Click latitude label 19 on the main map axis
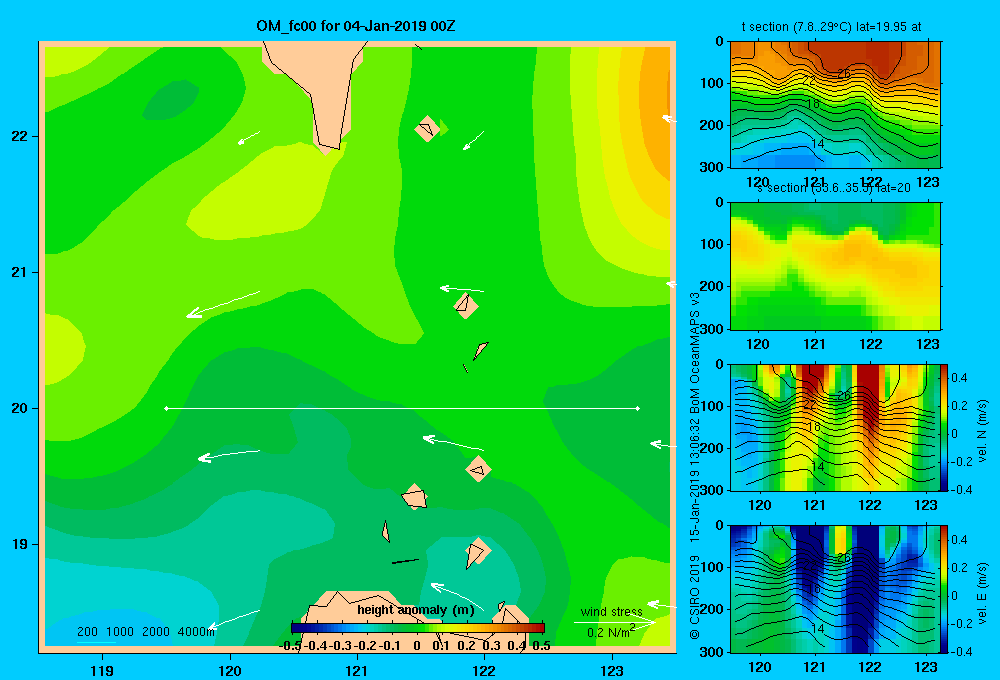The height and width of the screenshot is (680, 1000). [x=20, y=544]
